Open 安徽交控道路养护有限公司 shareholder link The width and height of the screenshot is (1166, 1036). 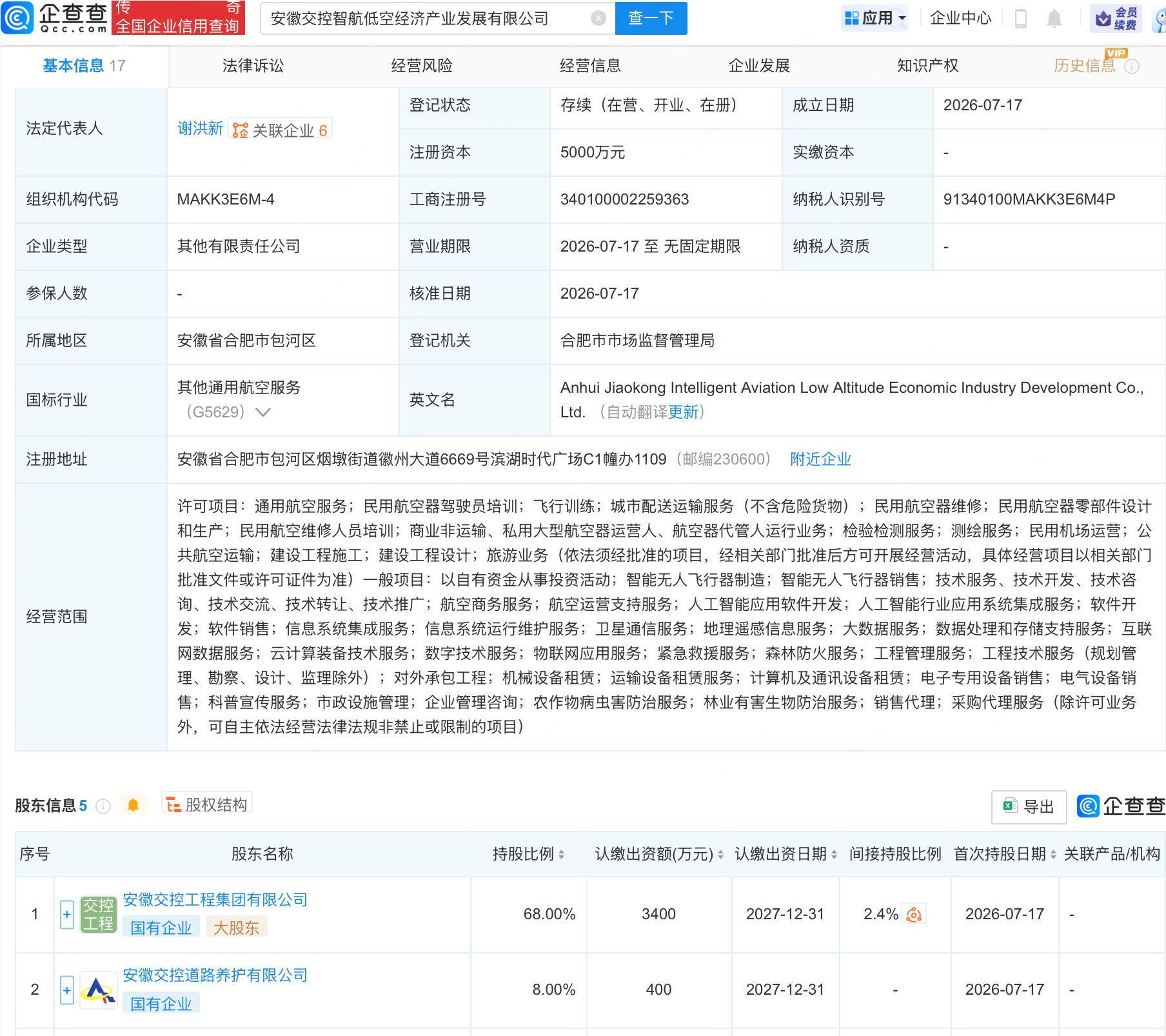click(x=215, y=975)
